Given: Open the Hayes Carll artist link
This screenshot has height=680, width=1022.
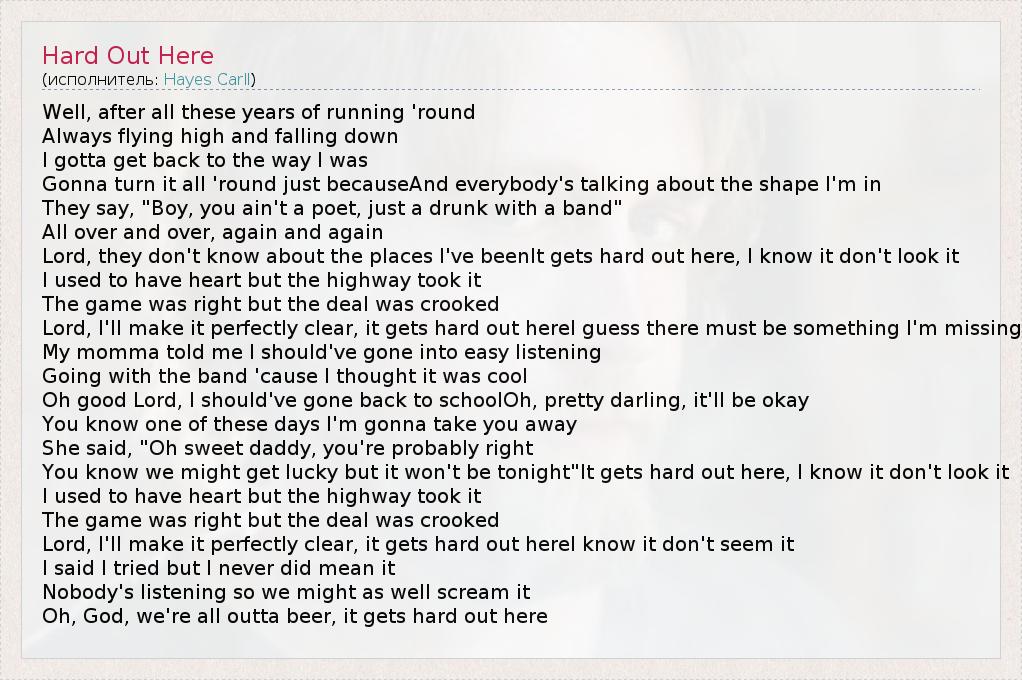Looking at the screenshot, I should (207, 79).
